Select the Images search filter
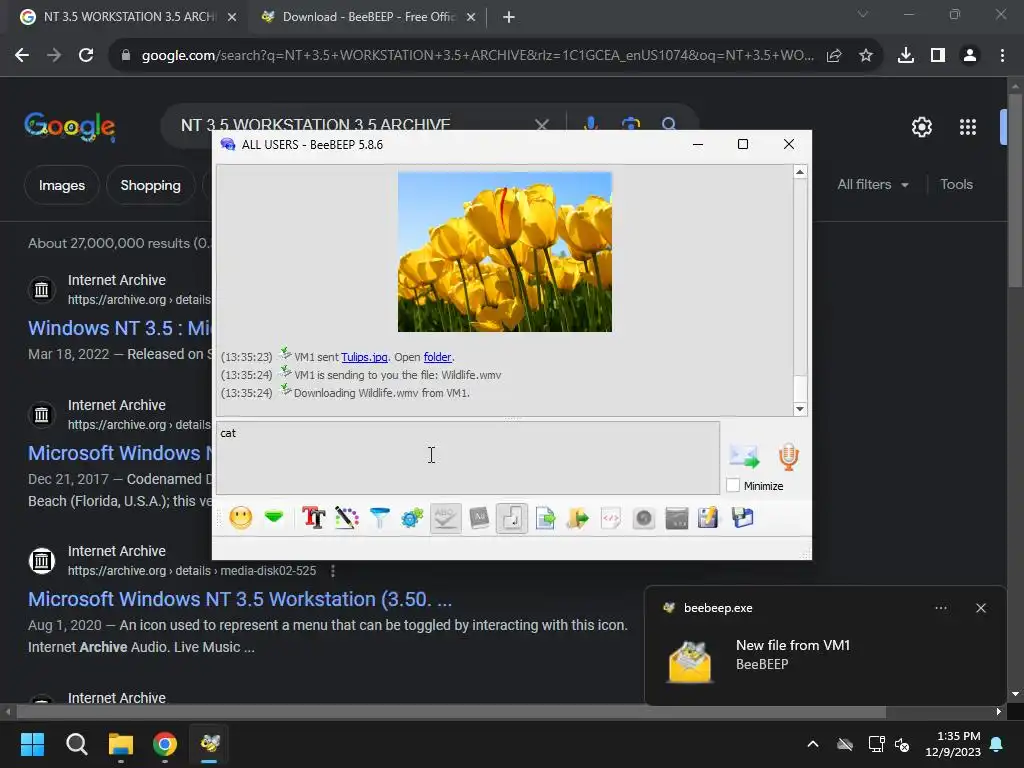 point(61,185)
